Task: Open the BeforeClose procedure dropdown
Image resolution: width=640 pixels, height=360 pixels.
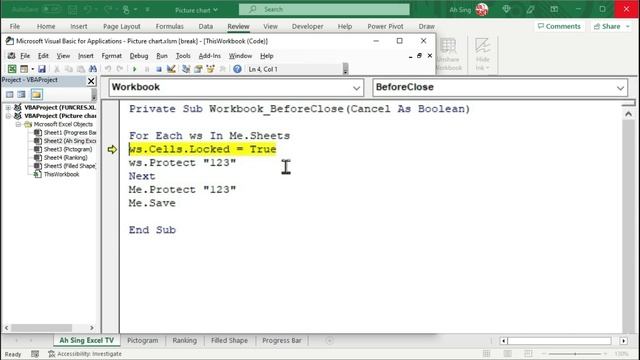Action: click(620, 88)
